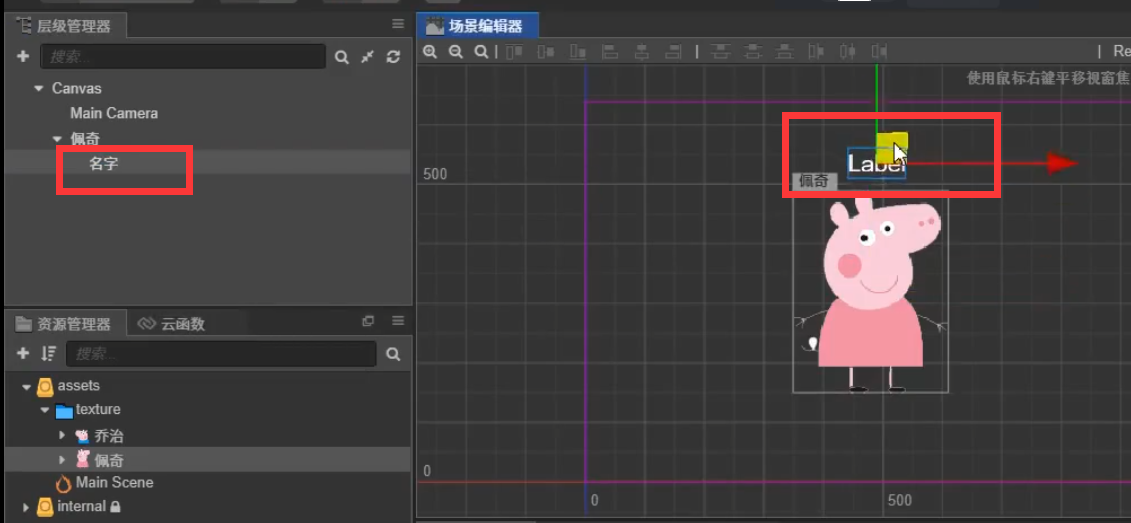The width and height of the screenshot is (1131, 523).
Task: Align selected nodes to right edge
Action: tap(674, 52)
